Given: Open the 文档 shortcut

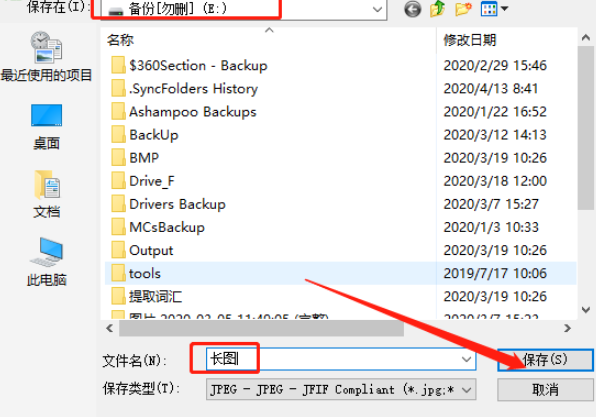Looking at the screenshot, I should pyautogui.click(x=46, y=195).
